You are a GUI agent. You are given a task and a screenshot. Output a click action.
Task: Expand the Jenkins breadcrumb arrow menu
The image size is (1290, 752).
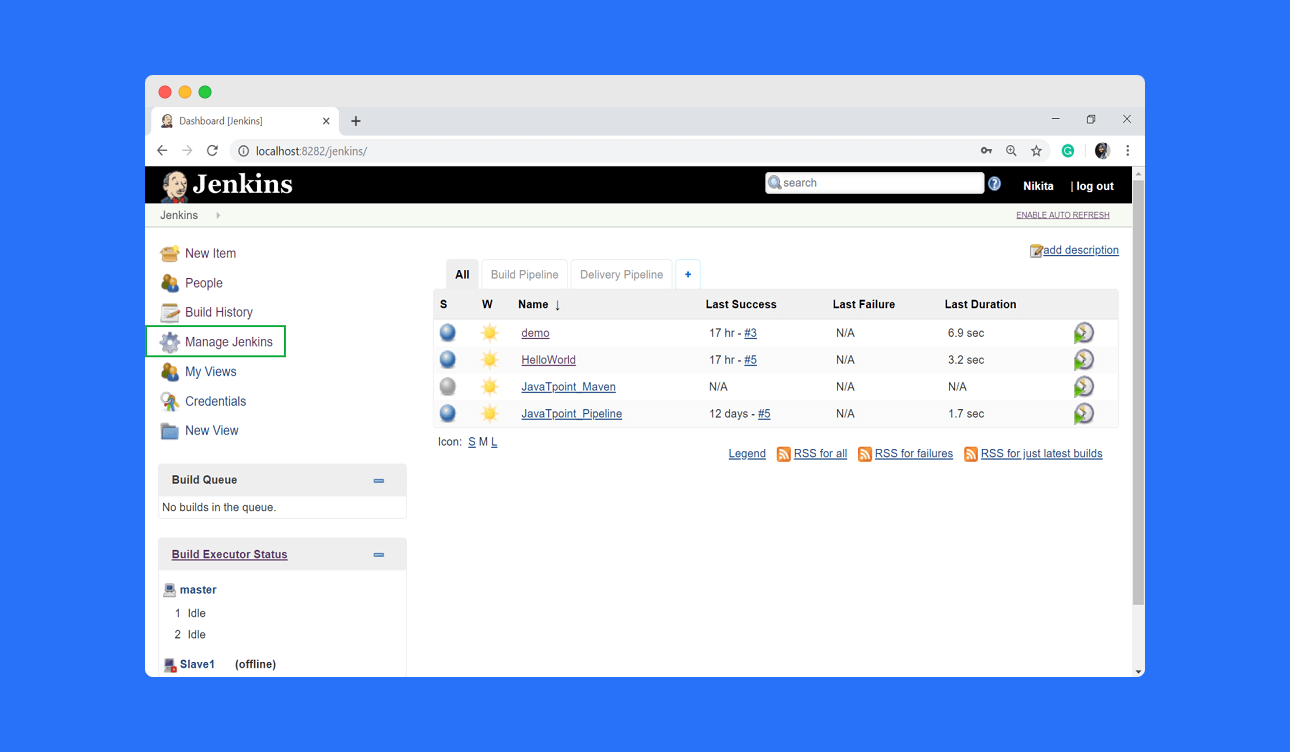[218, 215]
